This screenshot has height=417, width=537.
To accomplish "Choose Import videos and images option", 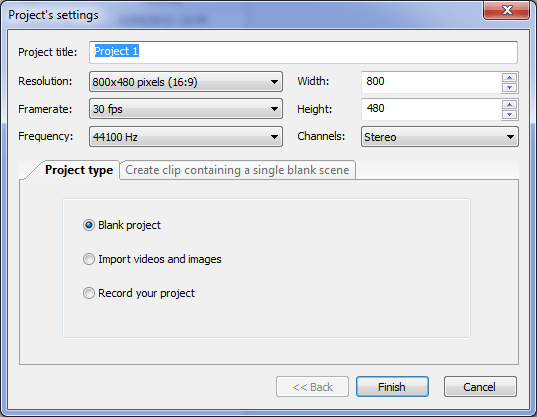I will click(89, 259).
